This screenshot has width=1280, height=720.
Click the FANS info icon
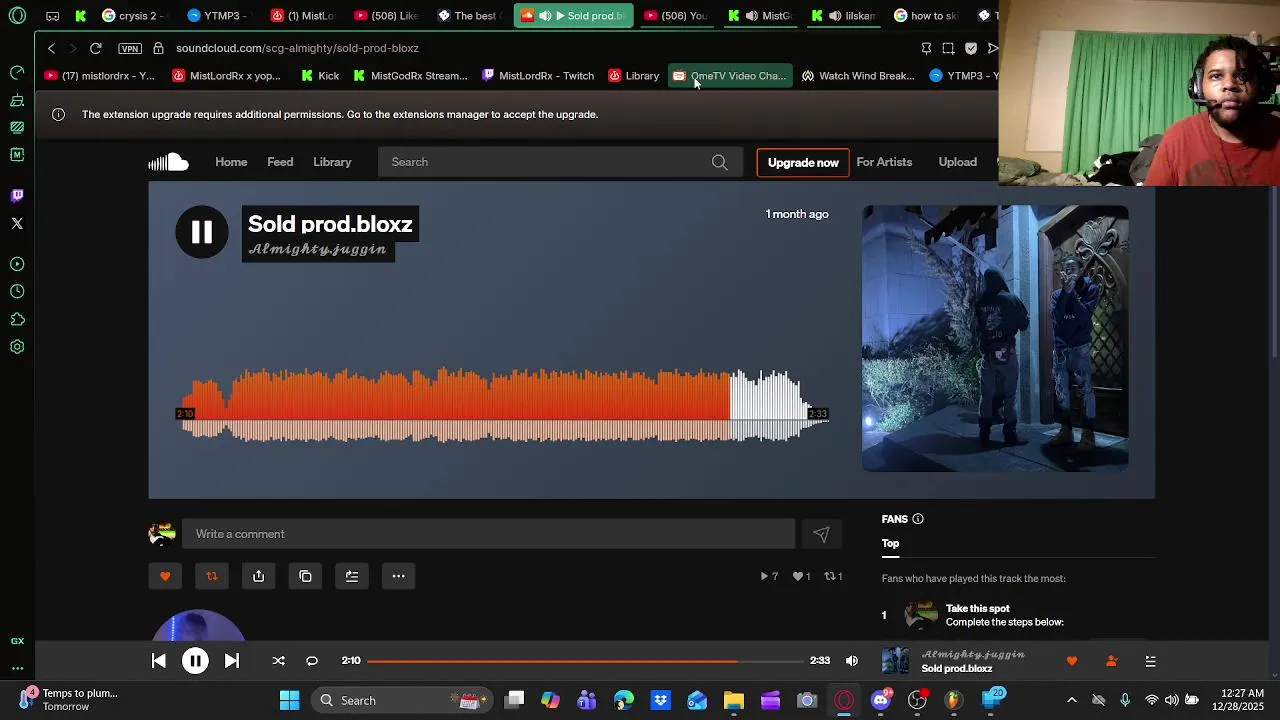click(x=918, y=519)
